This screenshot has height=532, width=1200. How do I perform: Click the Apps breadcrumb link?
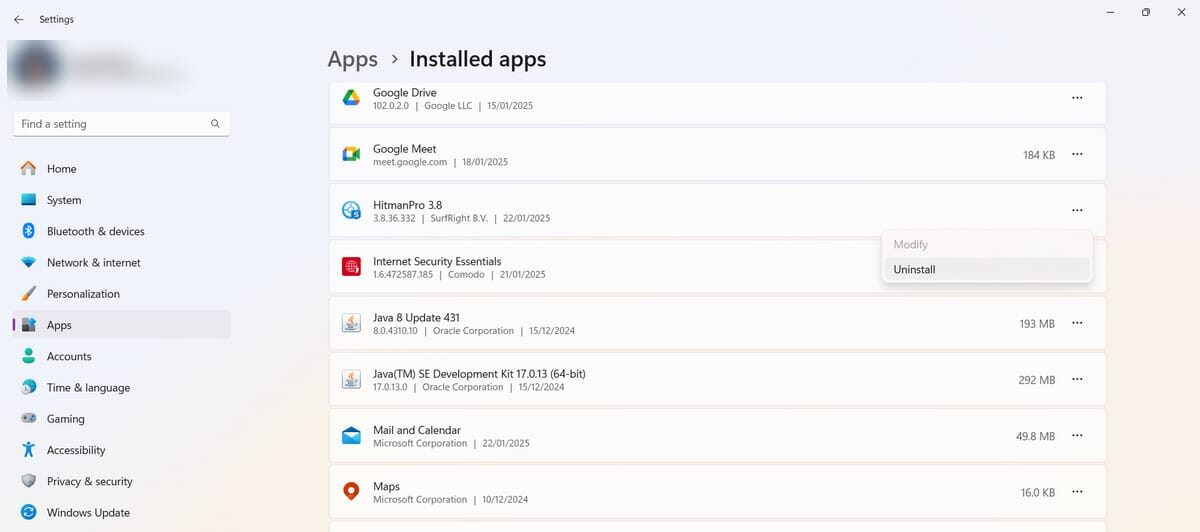pyautogui.click(x=353, y=59)
